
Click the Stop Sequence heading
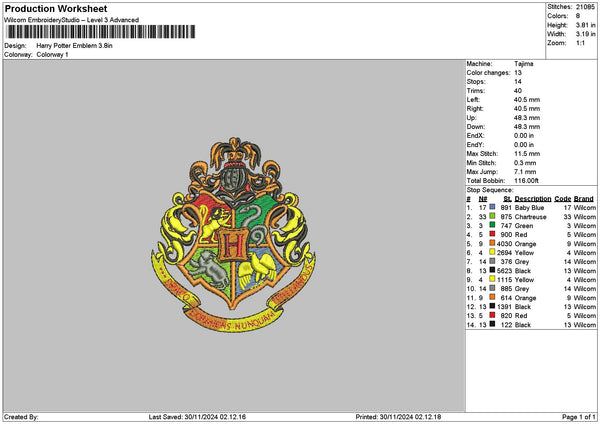coord(490,190)
